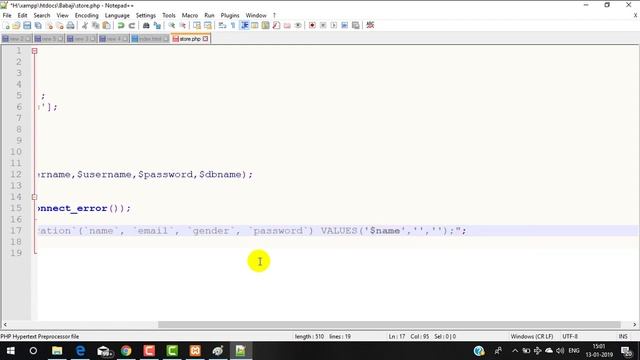Click the Stop macro recording icon

click(x=323, y=25)
